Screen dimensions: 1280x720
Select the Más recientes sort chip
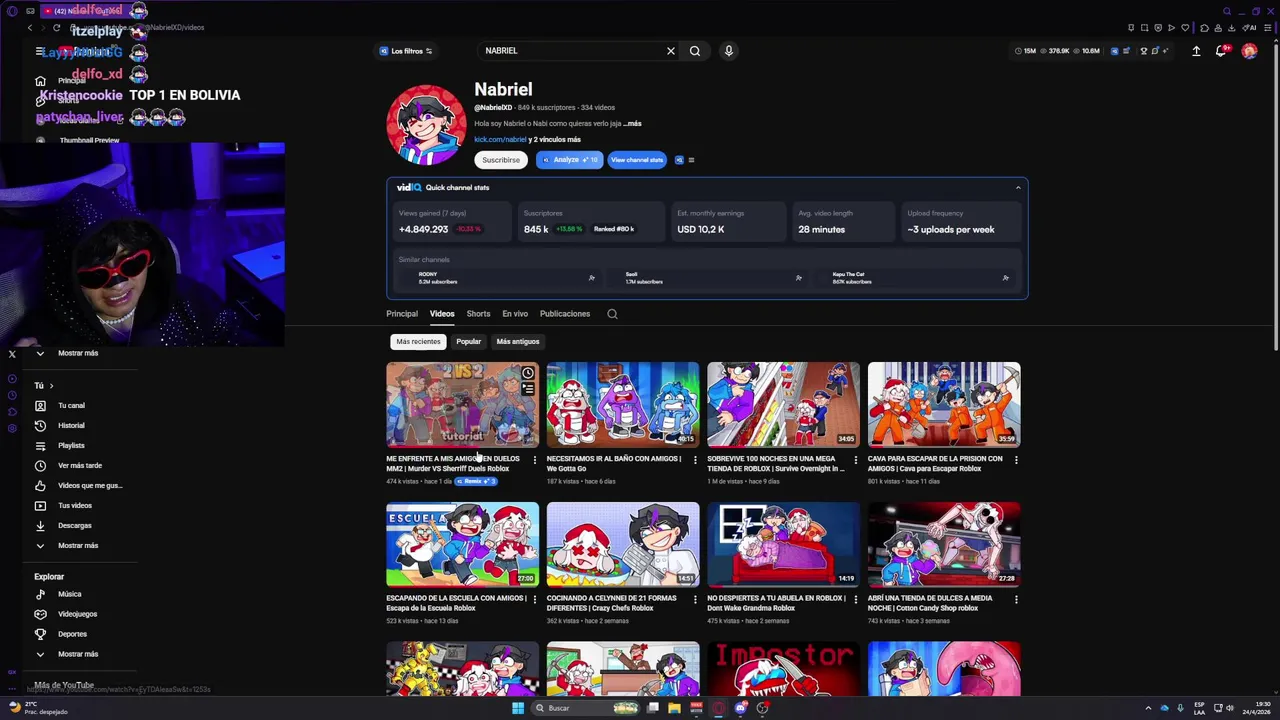click(418, 342)
